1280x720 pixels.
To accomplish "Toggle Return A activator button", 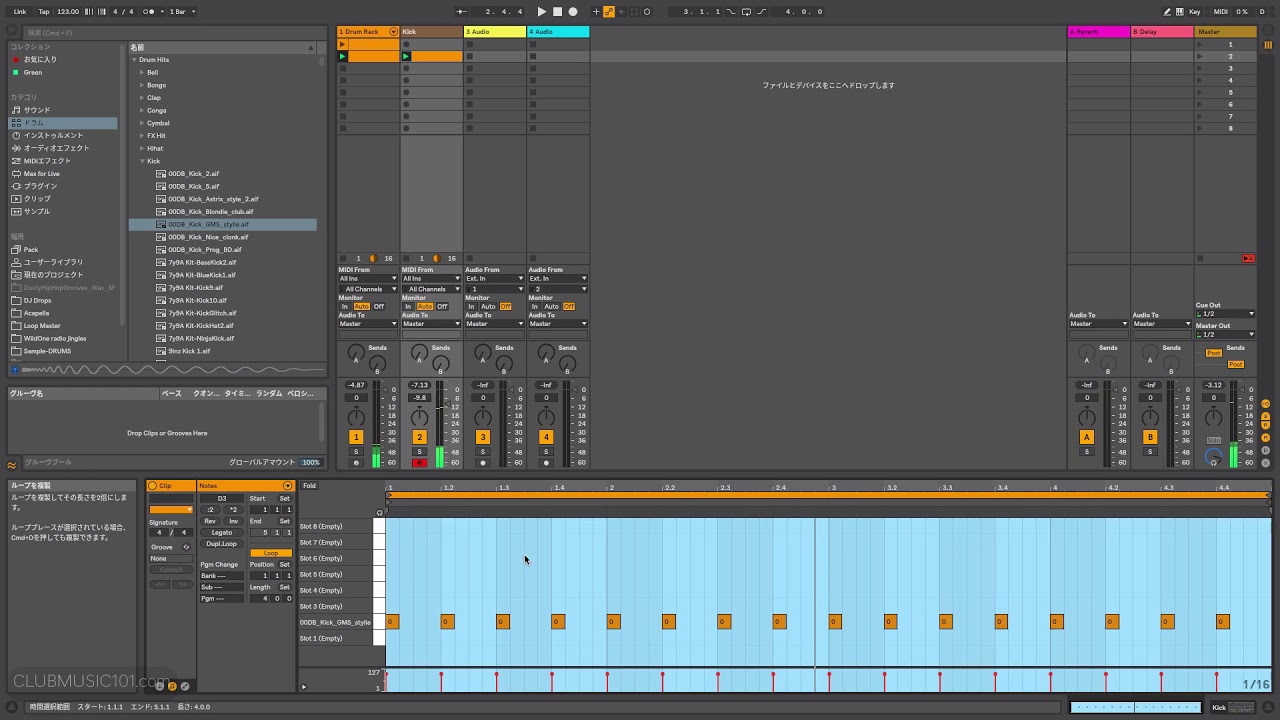I will pyautogui.click(x=1087, y=437).
